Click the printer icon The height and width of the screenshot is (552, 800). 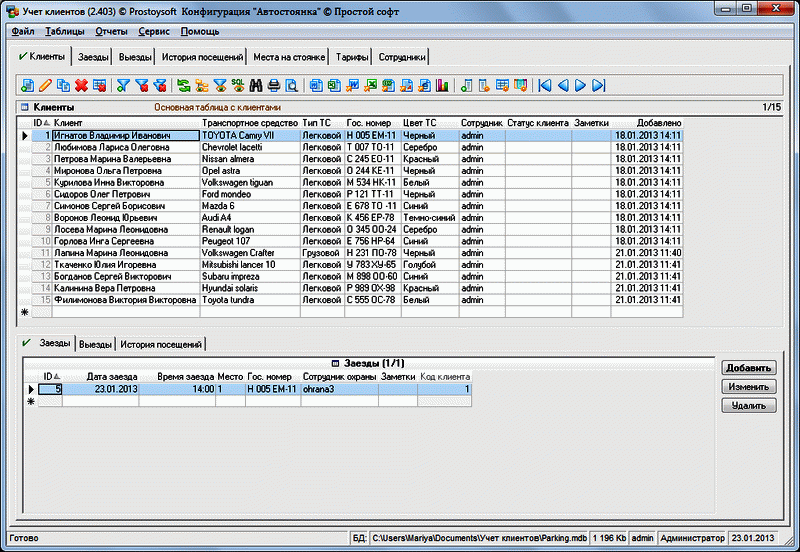coord(274,85)
